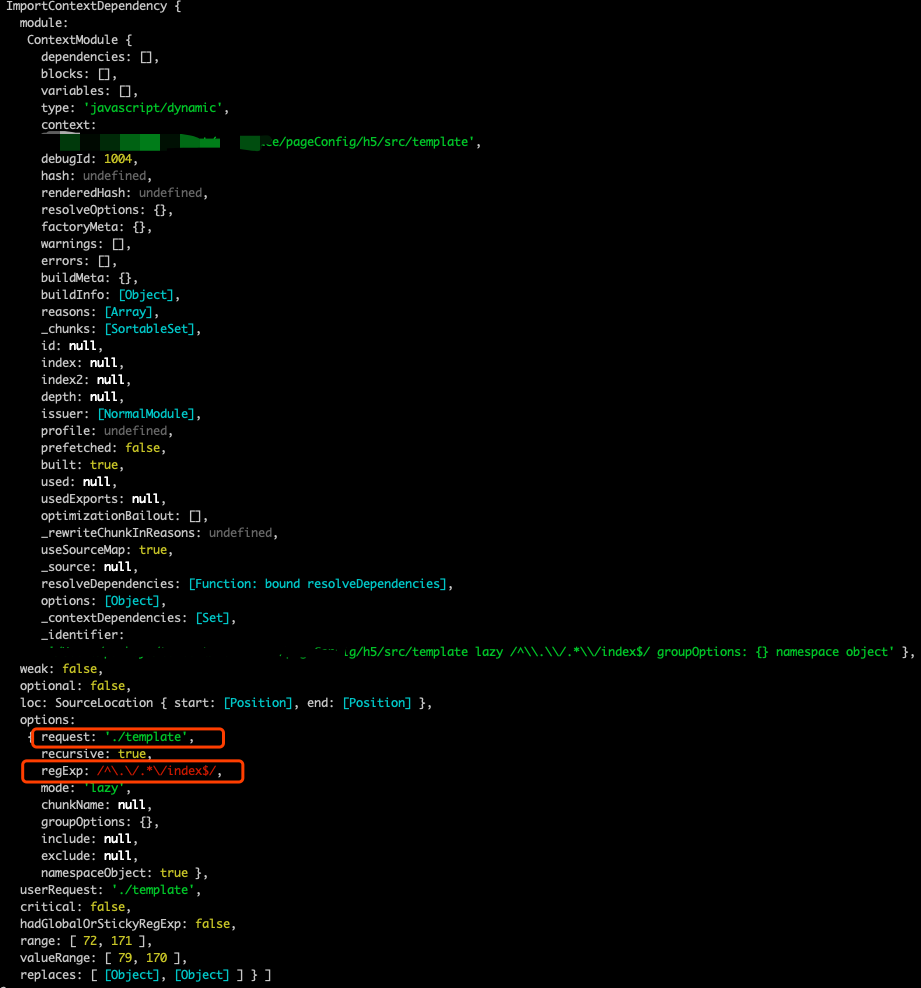Screen dimensions: 921x988
Task: Select the start [Position] value
Action: tap(258, 703)
